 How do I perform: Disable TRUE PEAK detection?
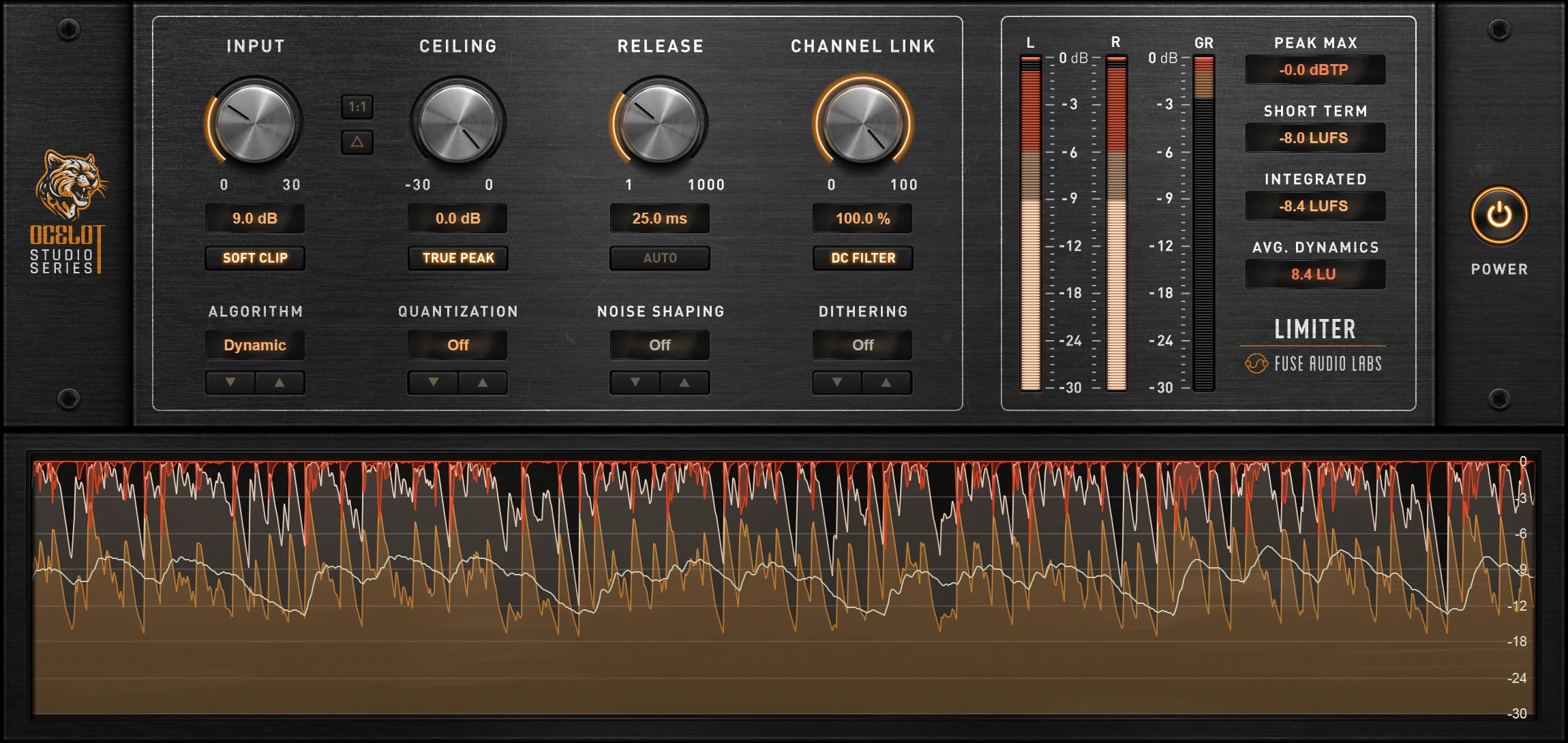tap(457, 258)
